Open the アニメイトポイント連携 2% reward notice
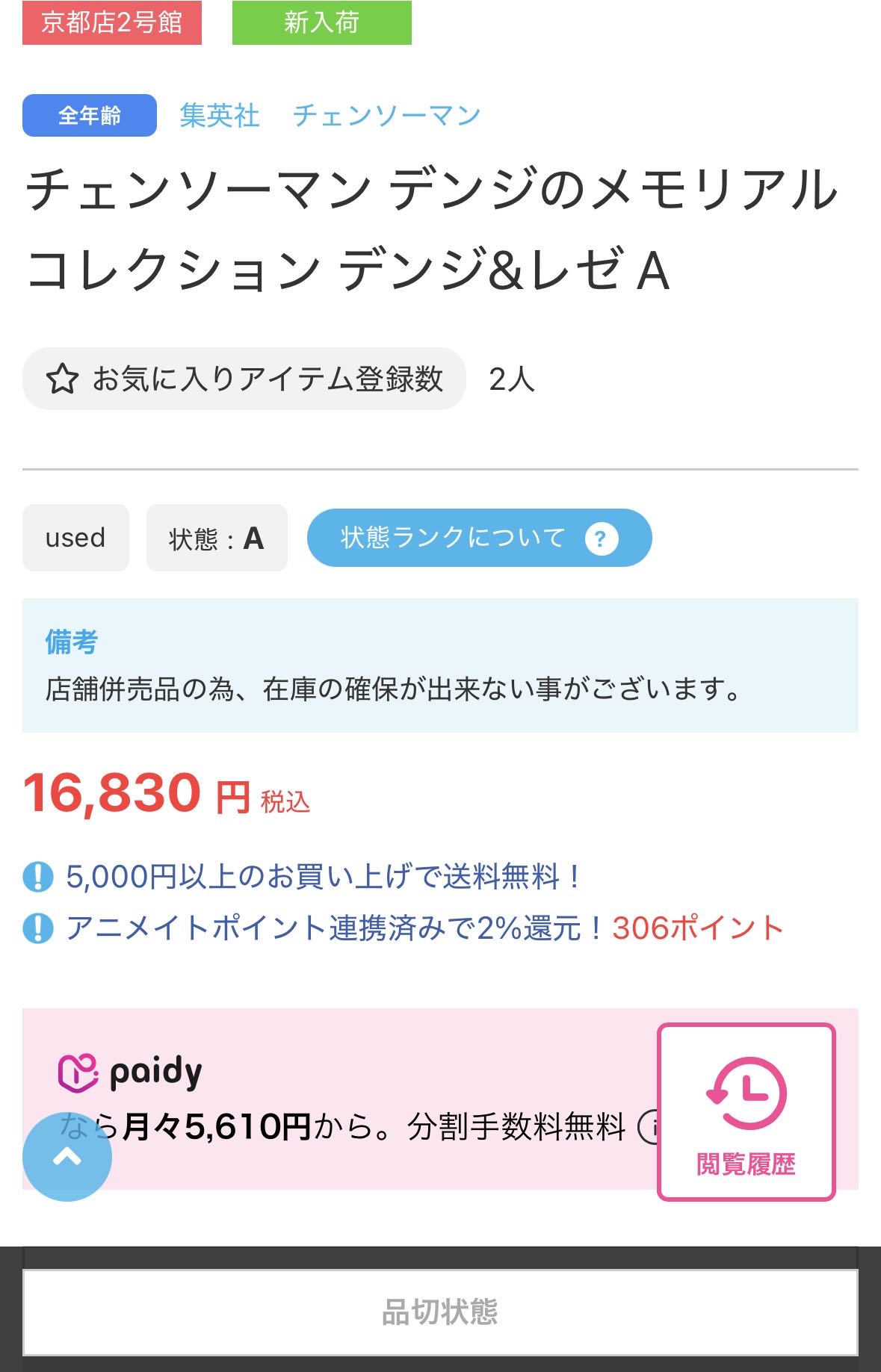881x1372 pixels. pyautogui.click(x=335, y=928)
